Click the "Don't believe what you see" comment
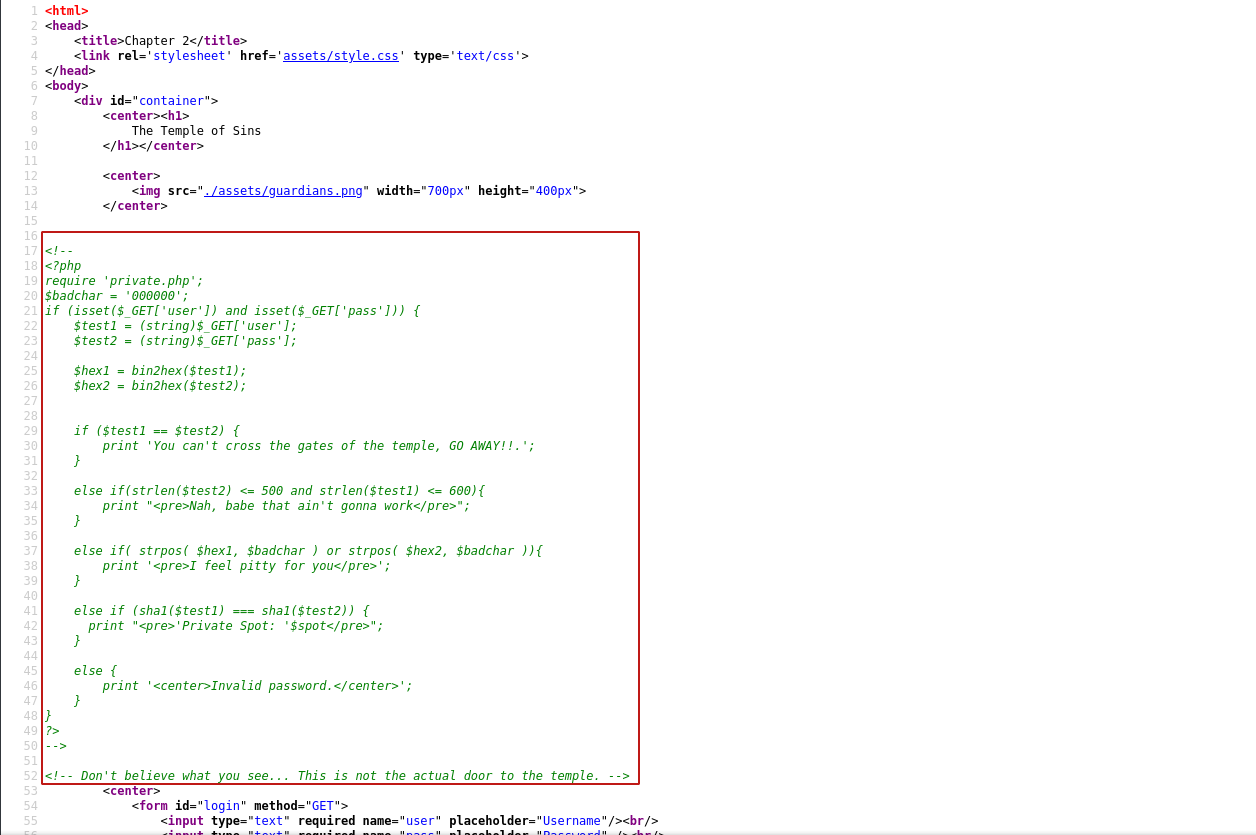This screenshot has height=835, width=1256. tap(337, 776)
